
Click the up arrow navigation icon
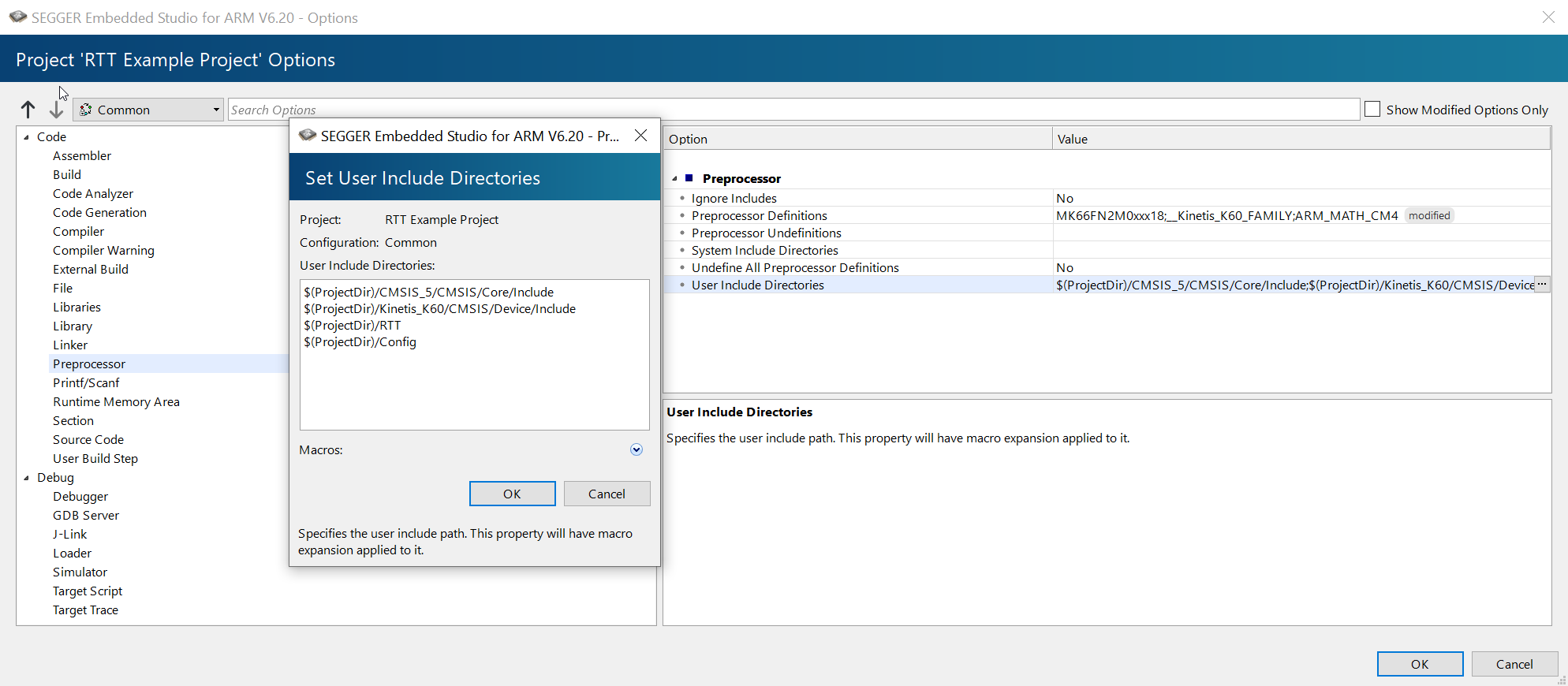pos(28,110)
